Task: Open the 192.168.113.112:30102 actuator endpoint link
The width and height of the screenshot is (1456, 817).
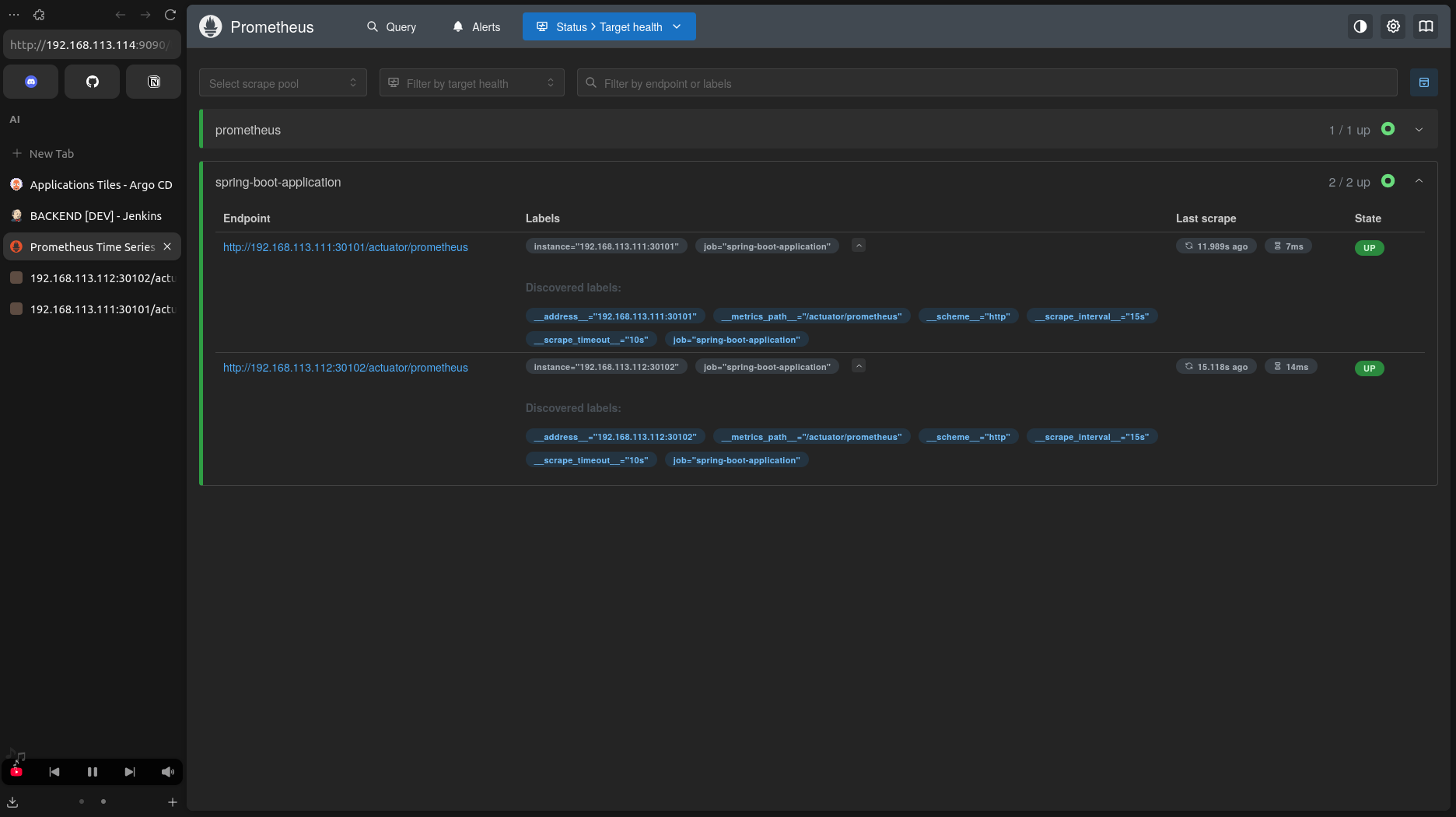Action: point(345,368)
